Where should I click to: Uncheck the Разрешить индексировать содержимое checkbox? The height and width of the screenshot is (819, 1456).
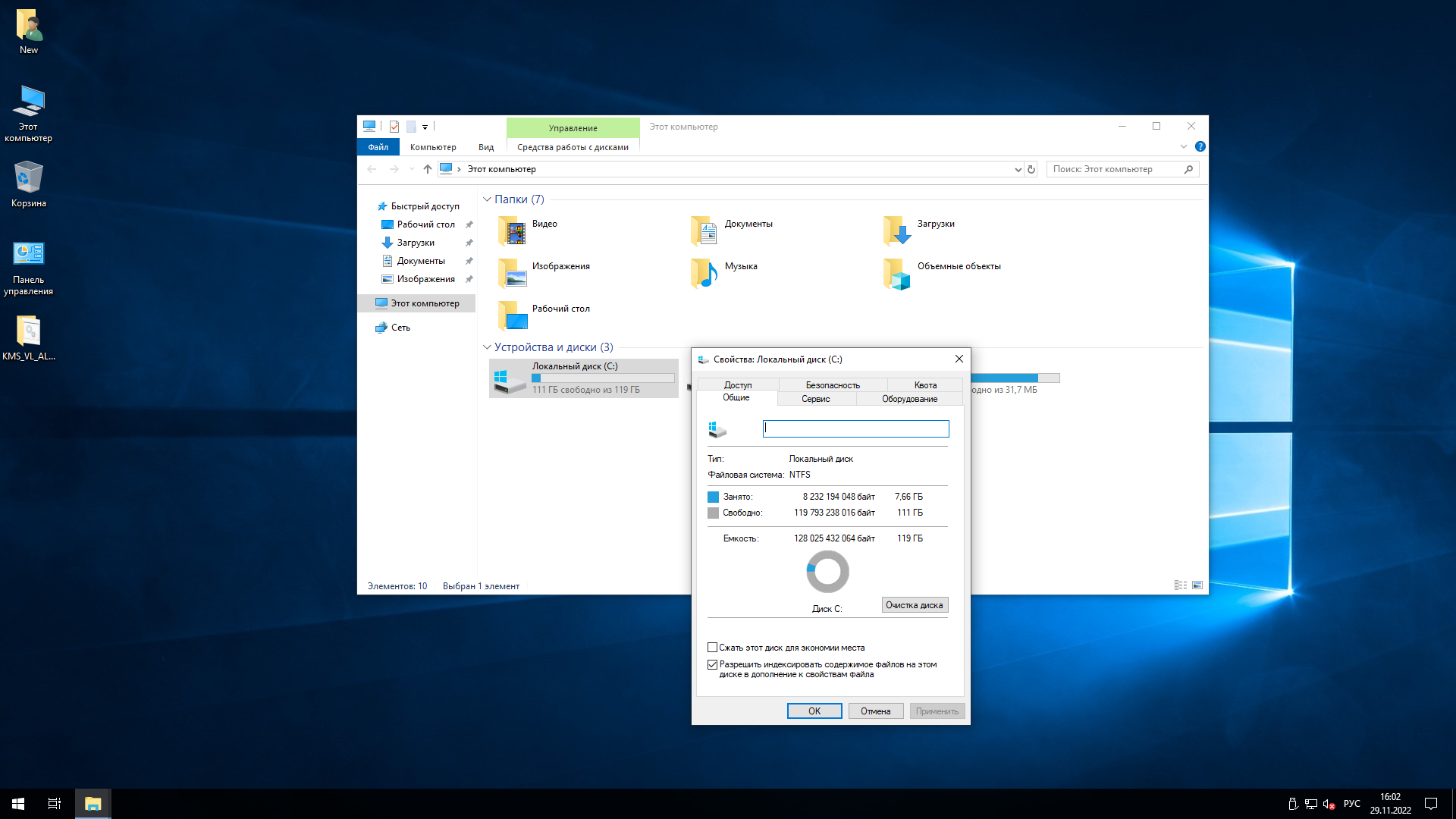point(713,664)
